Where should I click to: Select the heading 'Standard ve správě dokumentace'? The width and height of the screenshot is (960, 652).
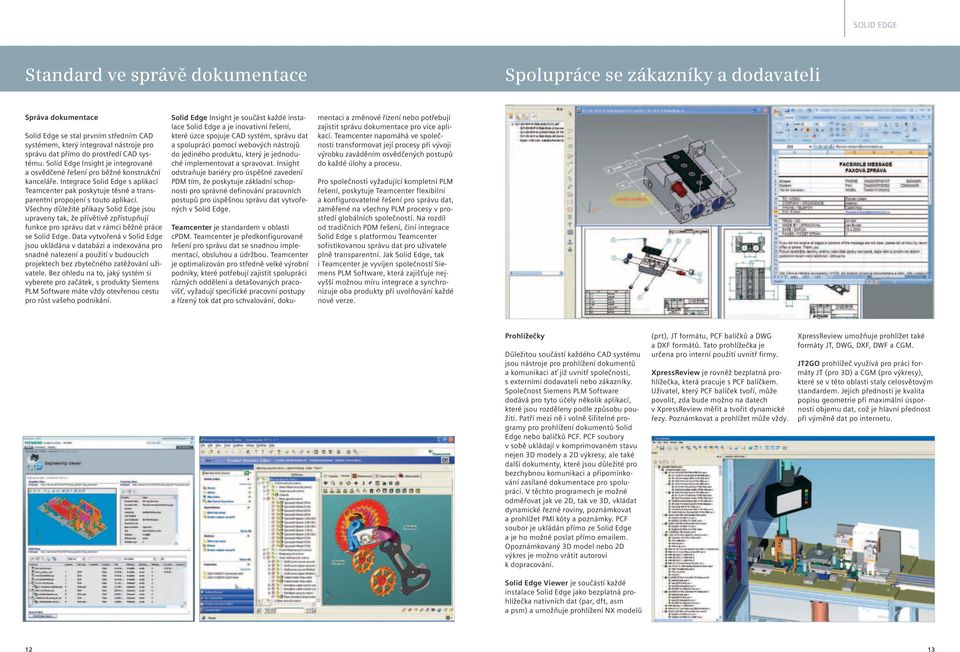166,75
